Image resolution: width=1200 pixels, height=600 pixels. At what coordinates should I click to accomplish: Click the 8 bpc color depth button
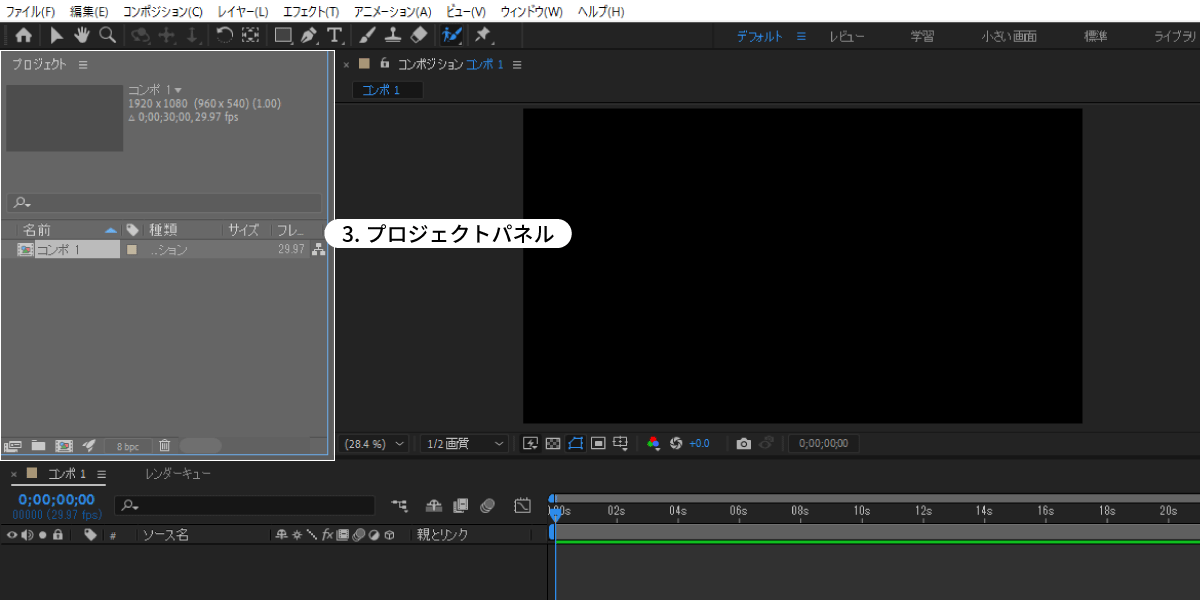click(127, 446)
